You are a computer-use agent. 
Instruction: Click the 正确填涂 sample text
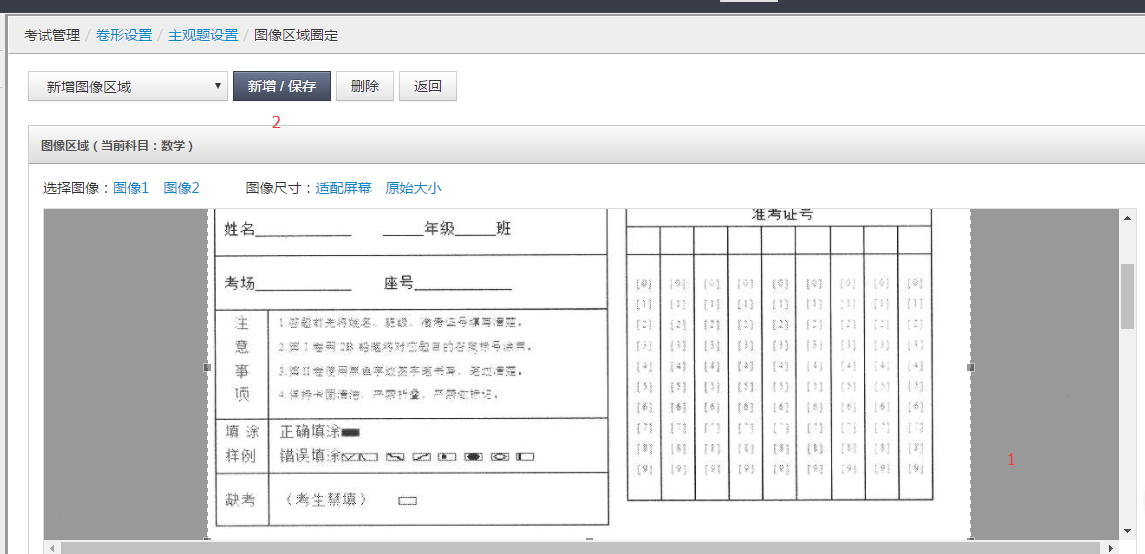coord(310,432)
